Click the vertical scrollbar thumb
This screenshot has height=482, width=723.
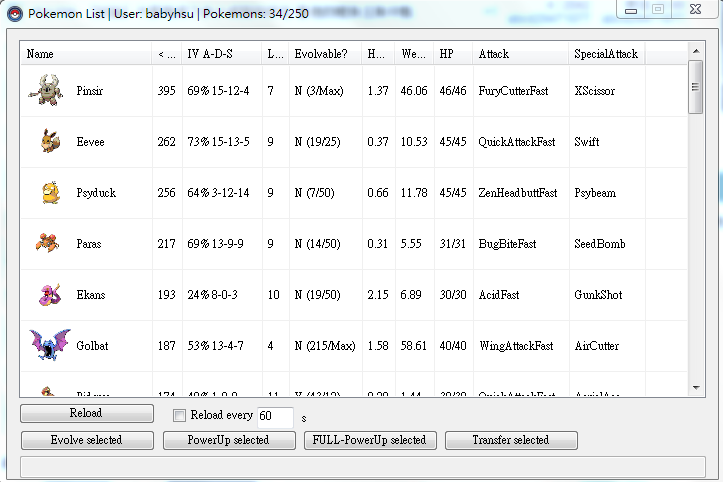[696, 87]
